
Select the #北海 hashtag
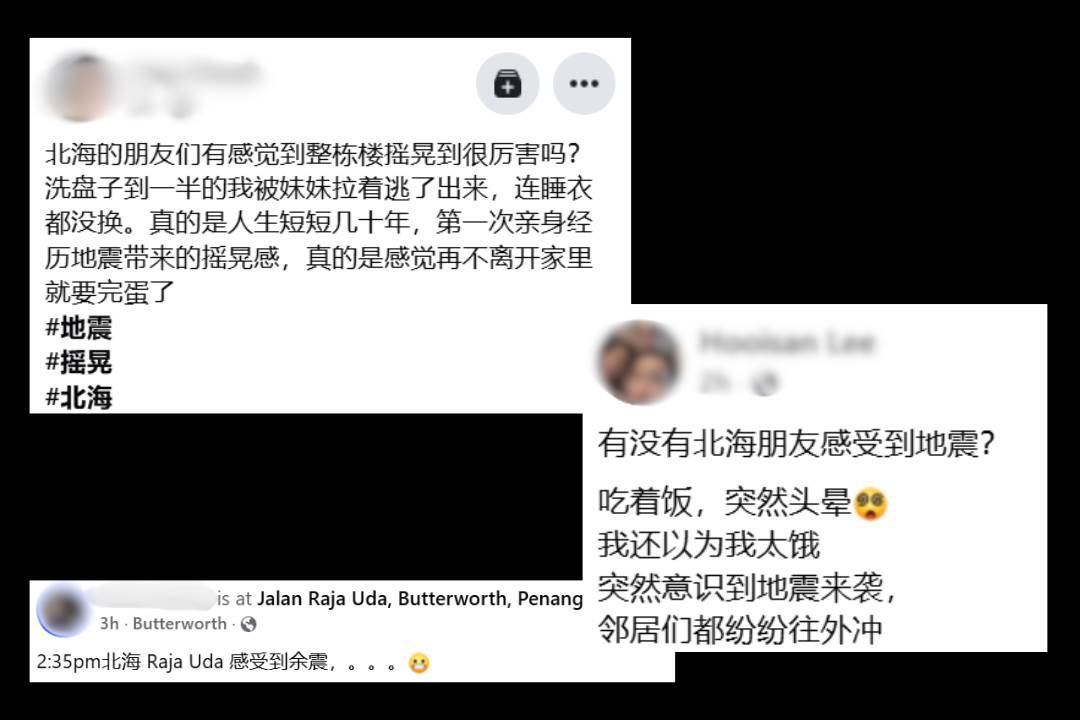pyautogui.click(x=79, y=398)
